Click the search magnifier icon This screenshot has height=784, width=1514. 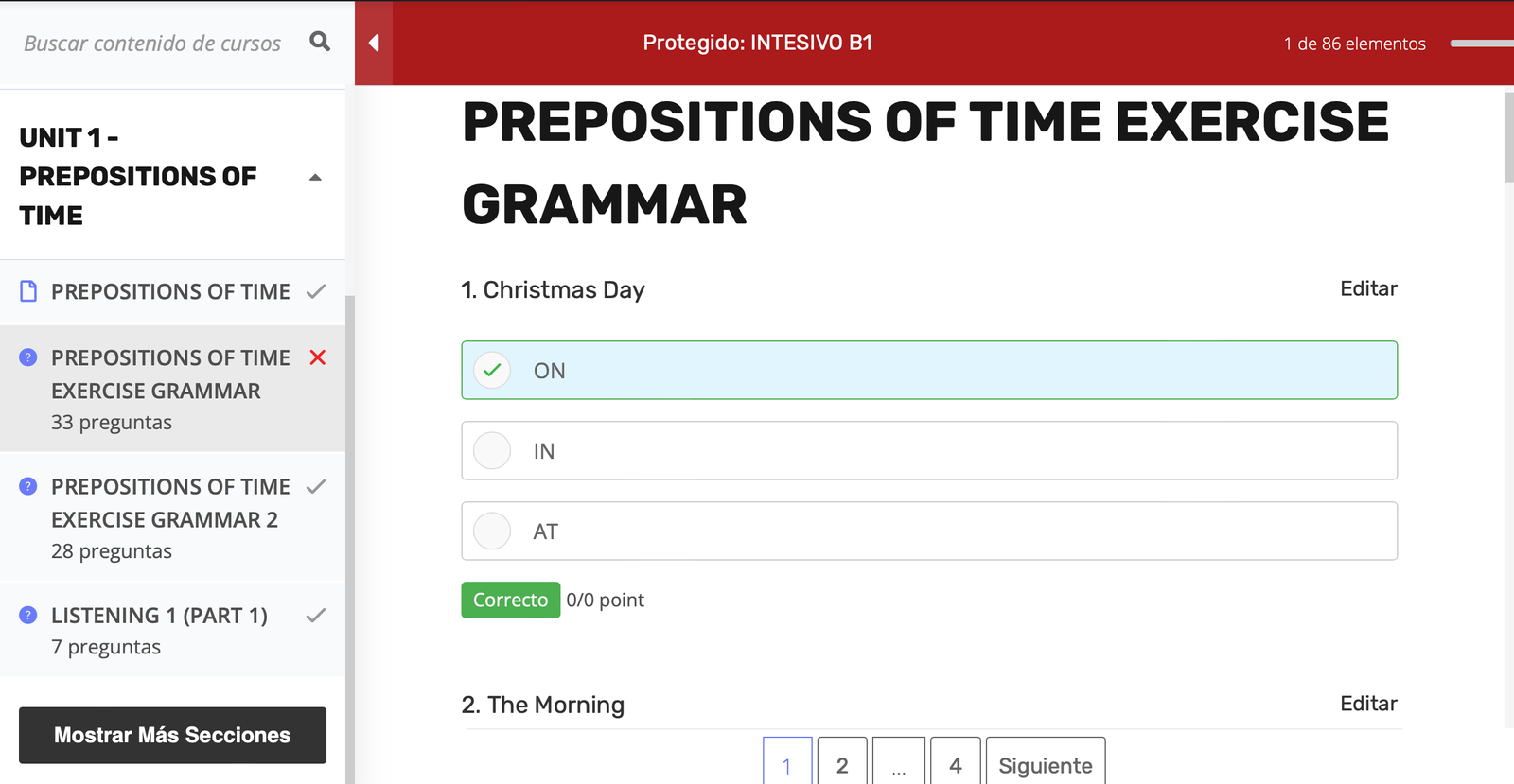pos(320,42)
